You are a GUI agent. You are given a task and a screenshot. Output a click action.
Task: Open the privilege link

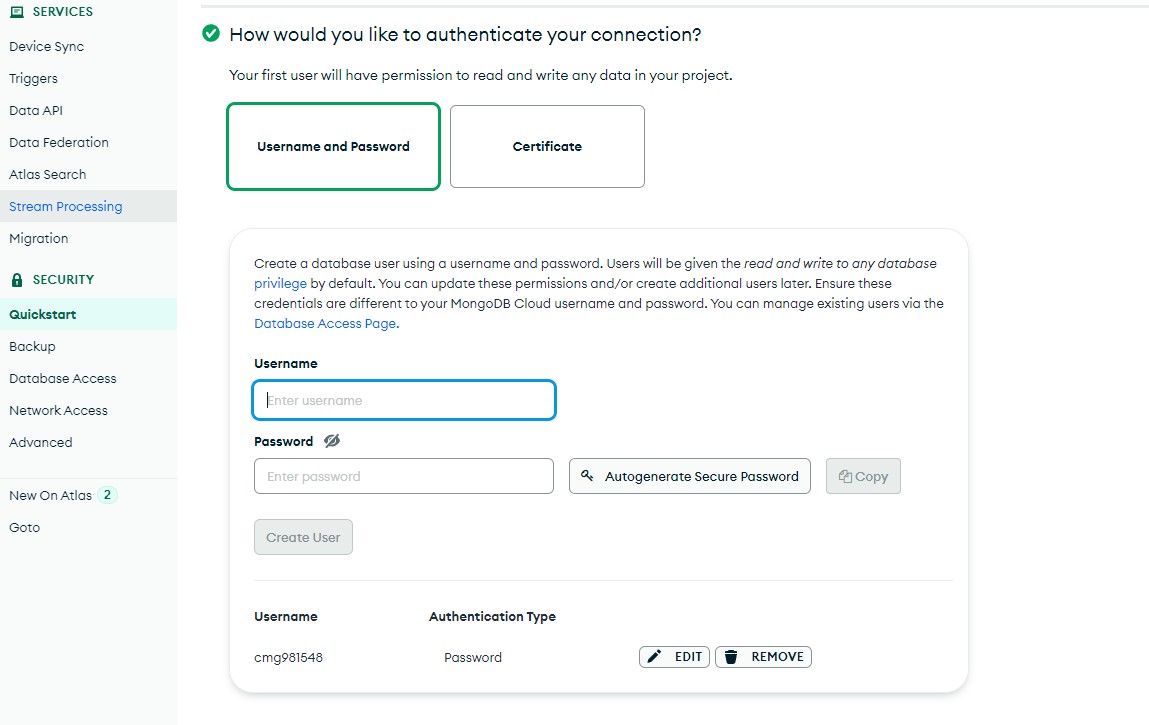[280, 283]
